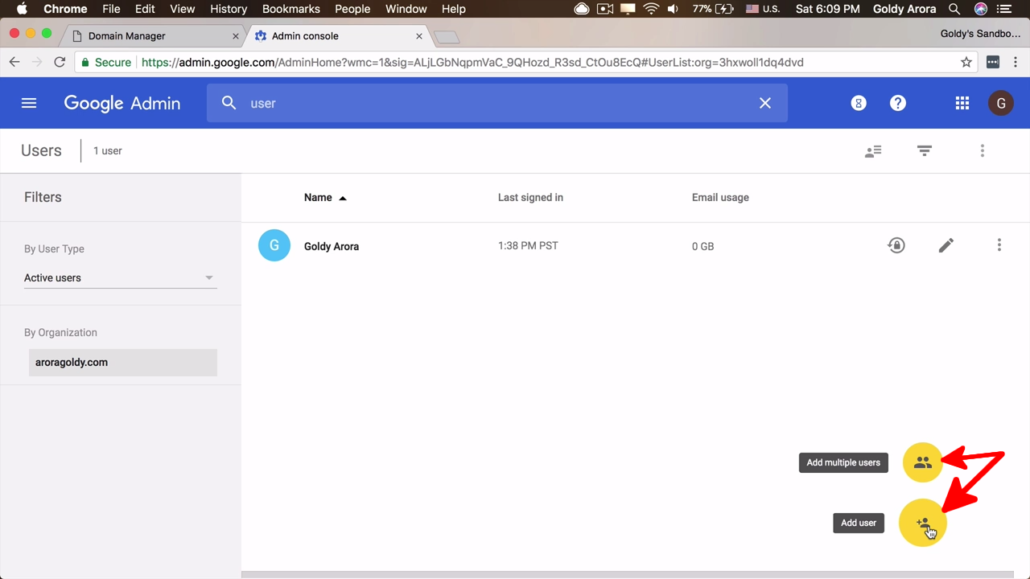Open the People menu

352,9
